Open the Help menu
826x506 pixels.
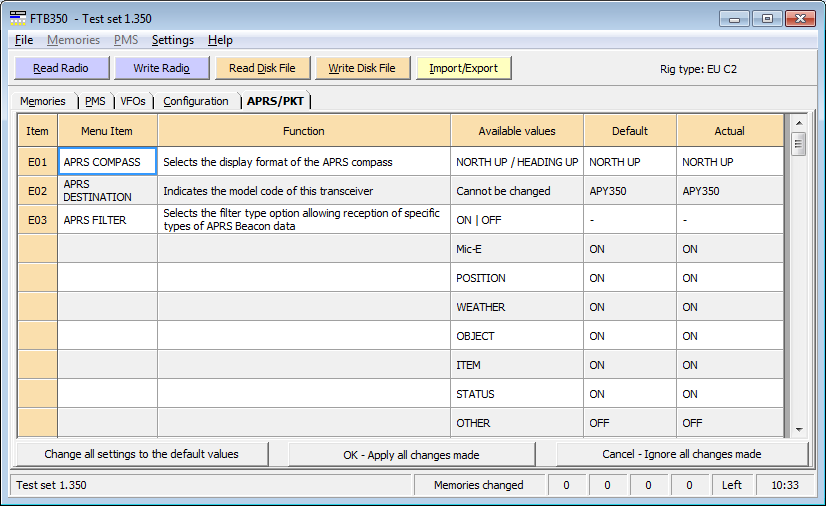pyautogui.click(x=220, y=40)
